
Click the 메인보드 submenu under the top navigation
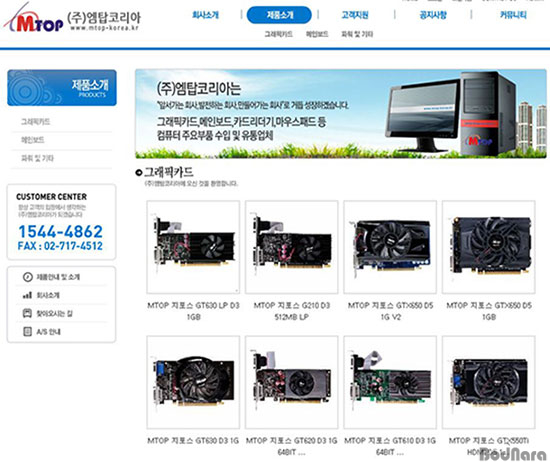(317, 34)
